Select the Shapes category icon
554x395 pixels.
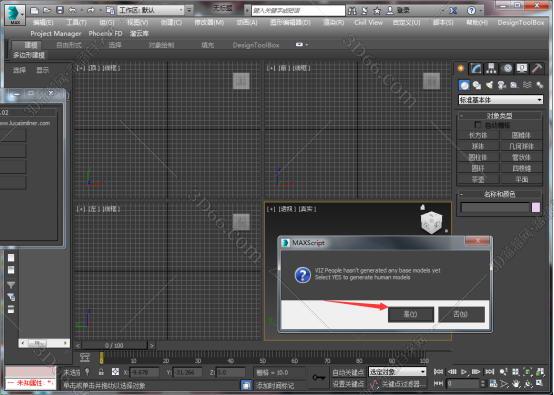477,85
